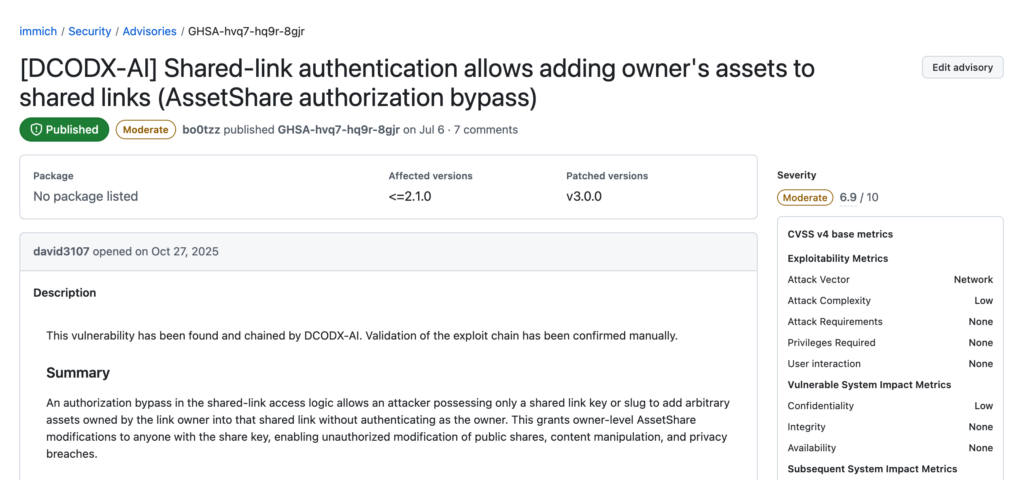Click the 7 comments text
Viewport: 1024px width, 480px height.
(486, 129)
